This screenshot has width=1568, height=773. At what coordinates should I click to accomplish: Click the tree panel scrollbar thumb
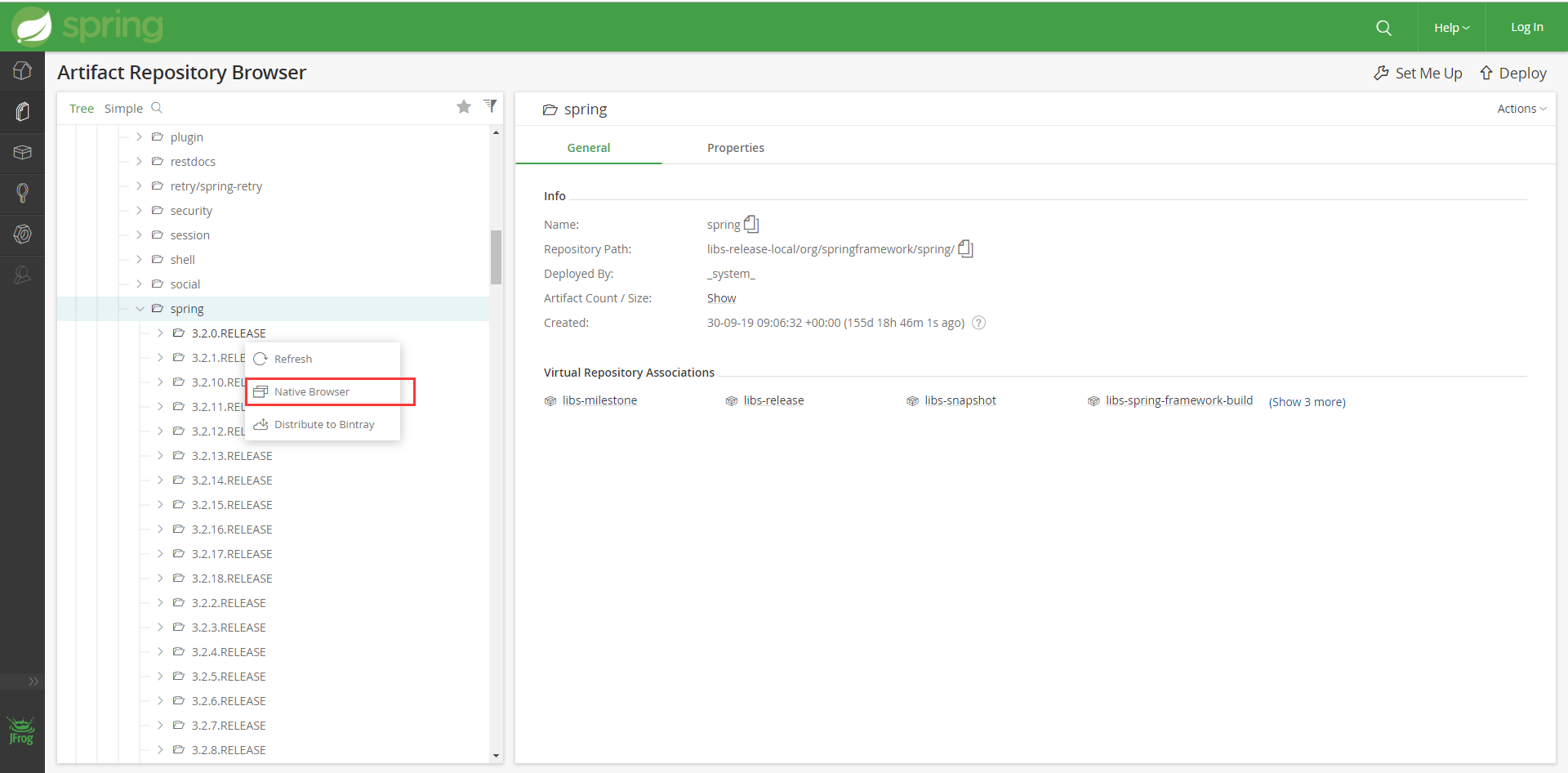click(x=496, y=257)
